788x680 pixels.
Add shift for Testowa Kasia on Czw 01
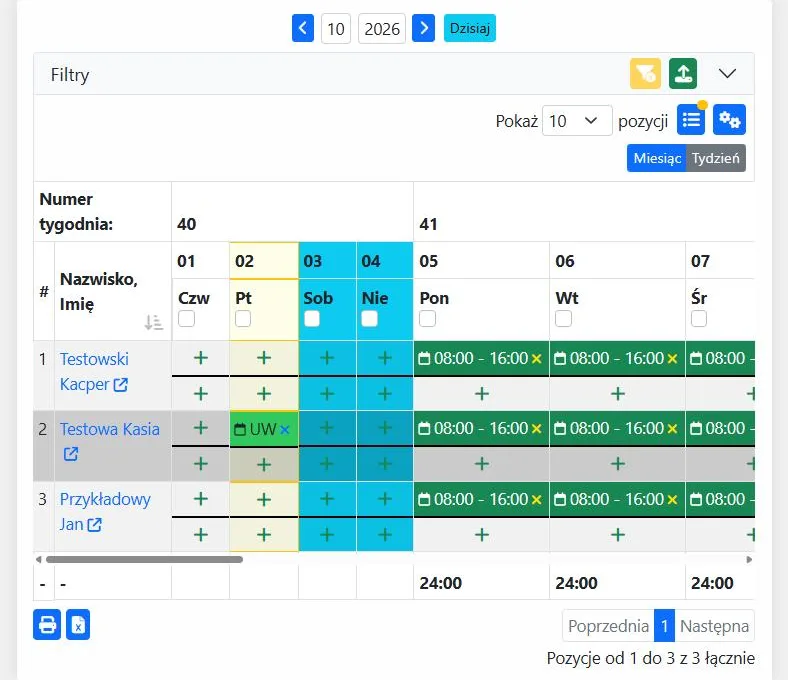click(201, 428)
